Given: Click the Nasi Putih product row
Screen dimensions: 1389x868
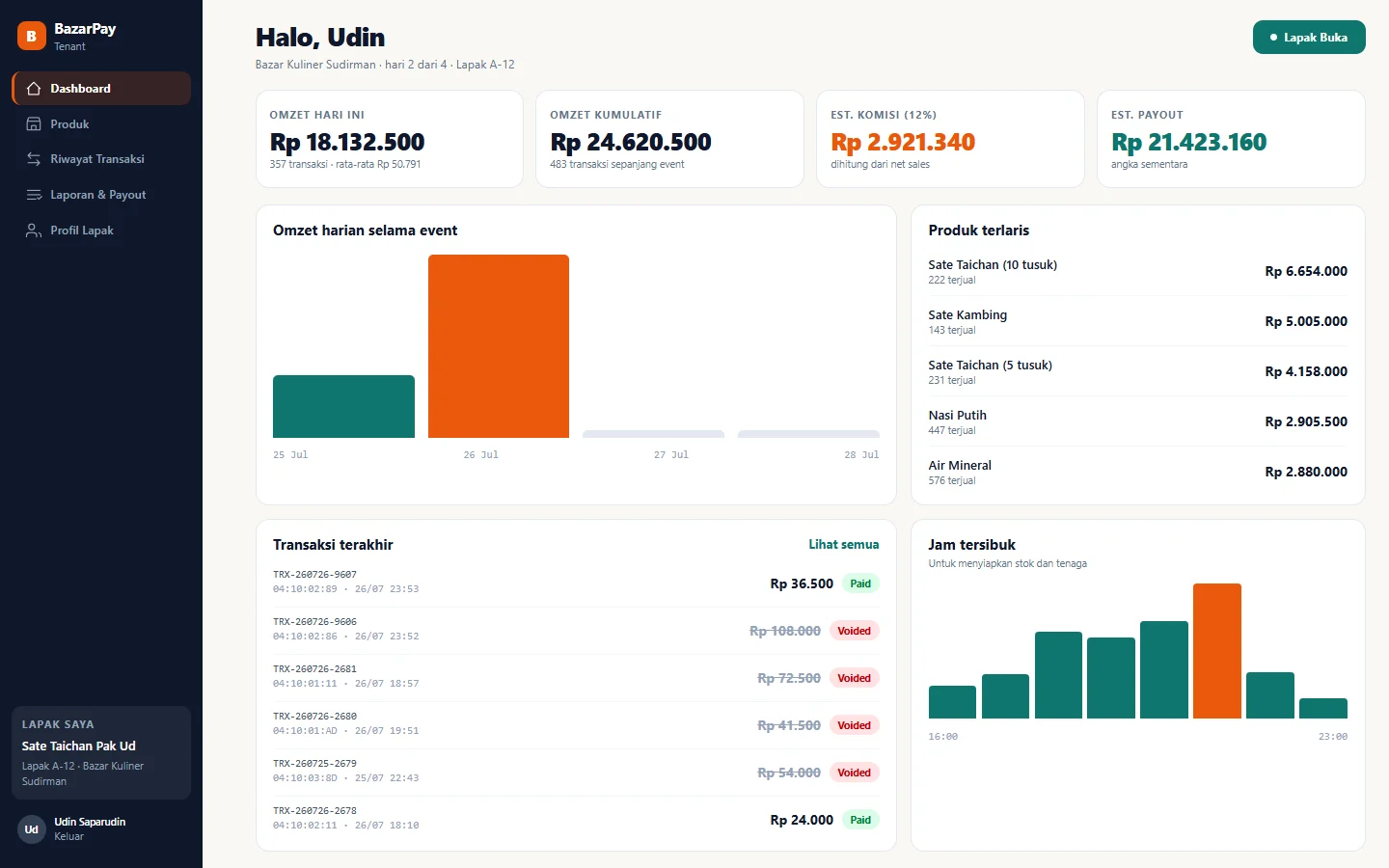Looking at the screenshot, I should tap(1138, 421).
